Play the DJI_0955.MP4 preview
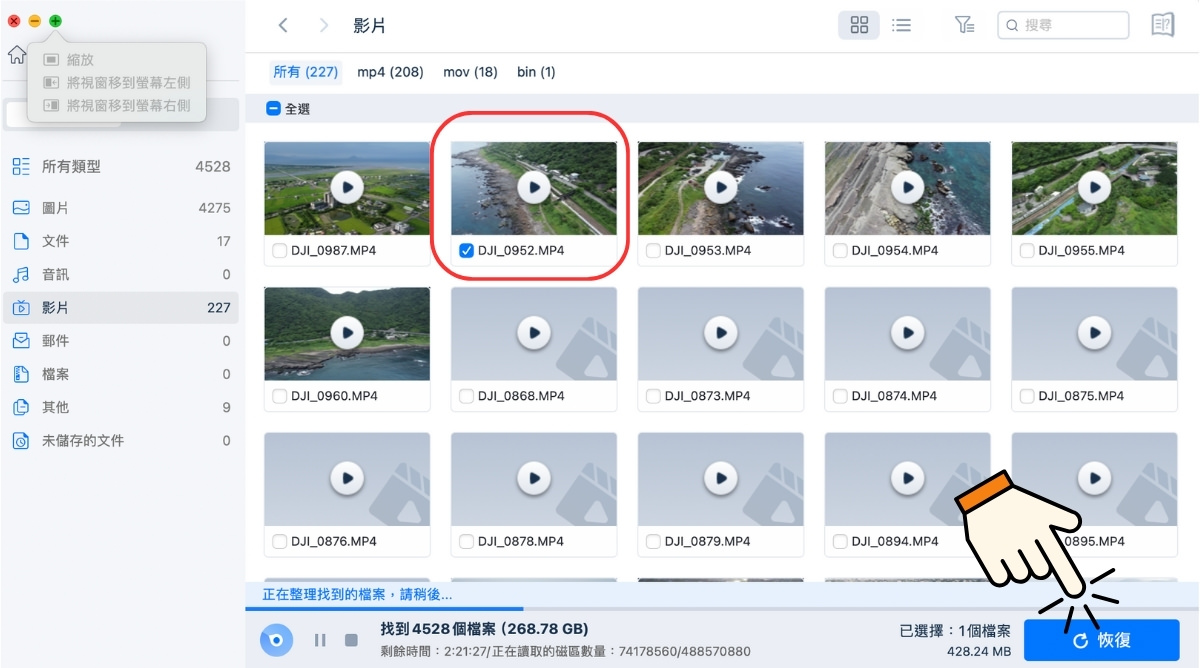1200x668 pixels. coord(1094,187)
